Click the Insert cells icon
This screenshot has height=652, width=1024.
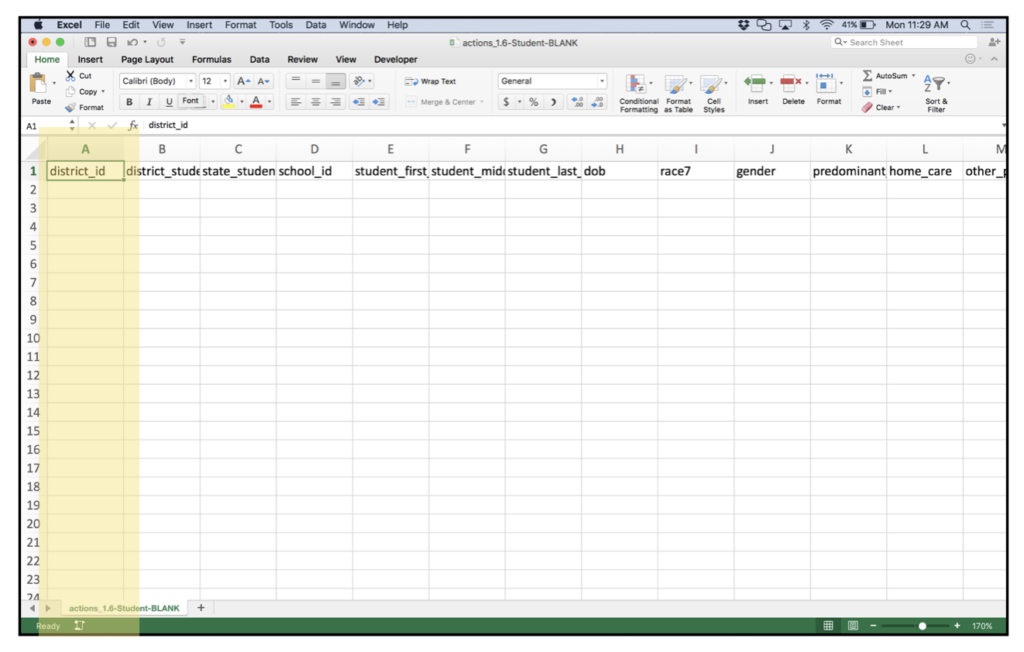coord(755,84)
